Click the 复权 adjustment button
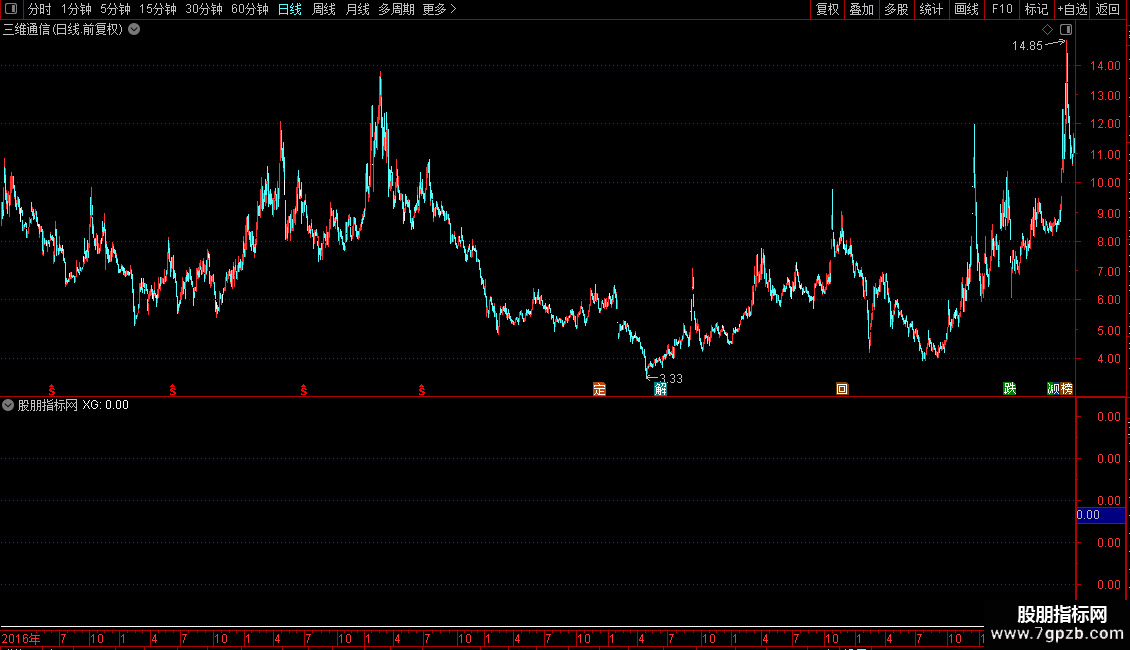This screenshot has width=1130, height=650. coord(827,9)
